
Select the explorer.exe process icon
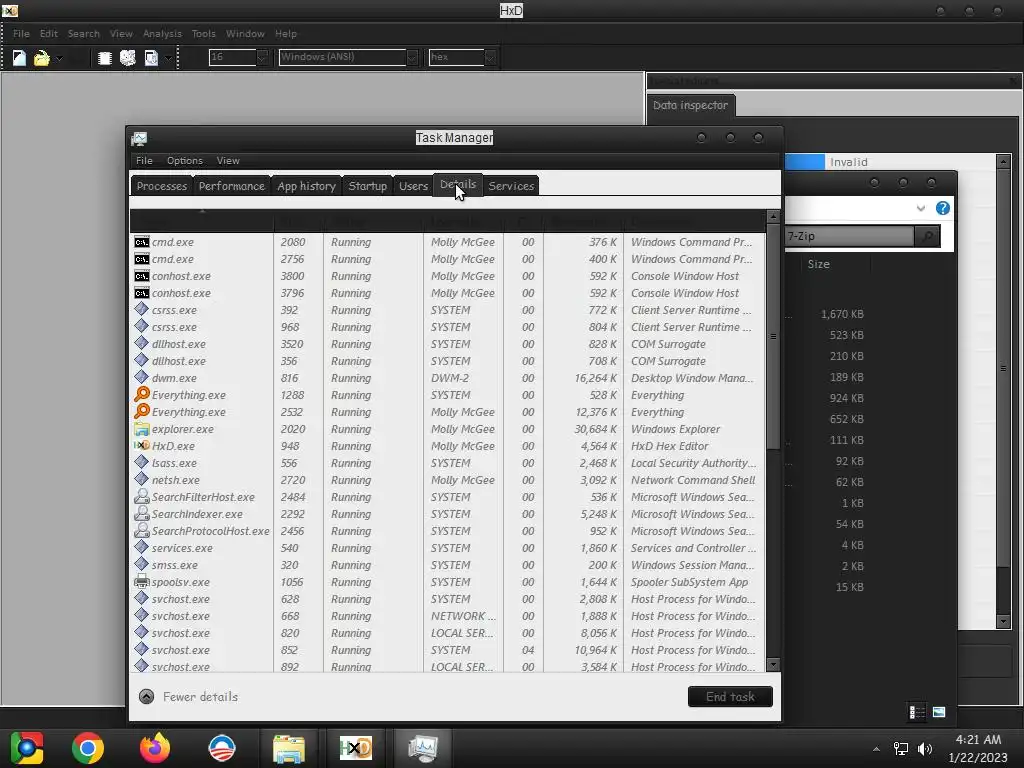142,428
